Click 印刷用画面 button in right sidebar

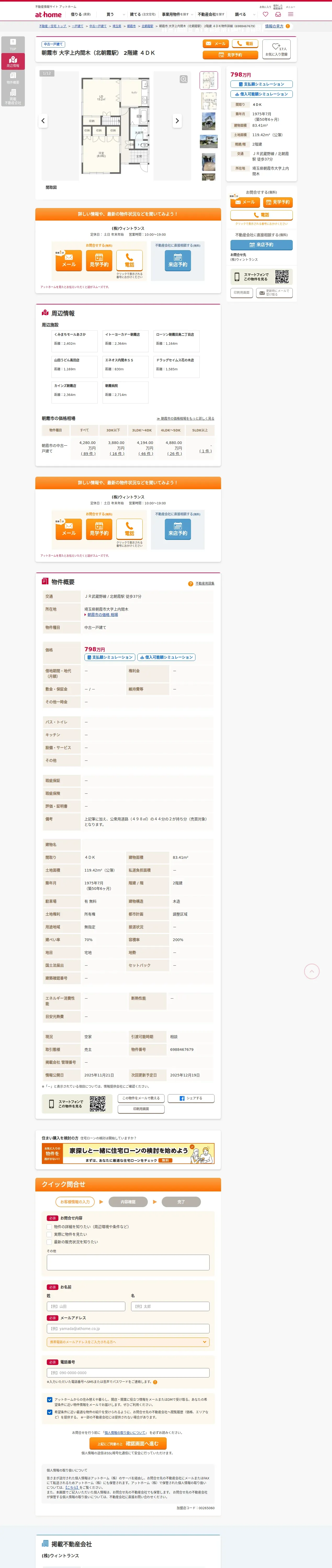click(x=241, y=293)
